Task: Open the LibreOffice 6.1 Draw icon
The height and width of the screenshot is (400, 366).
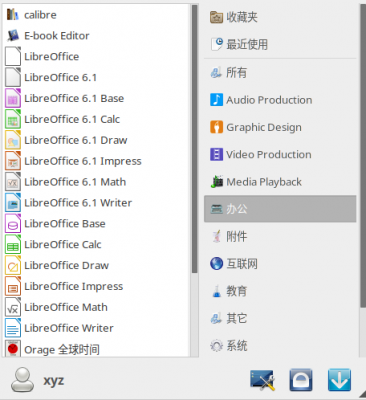Action: coord(13,140)
